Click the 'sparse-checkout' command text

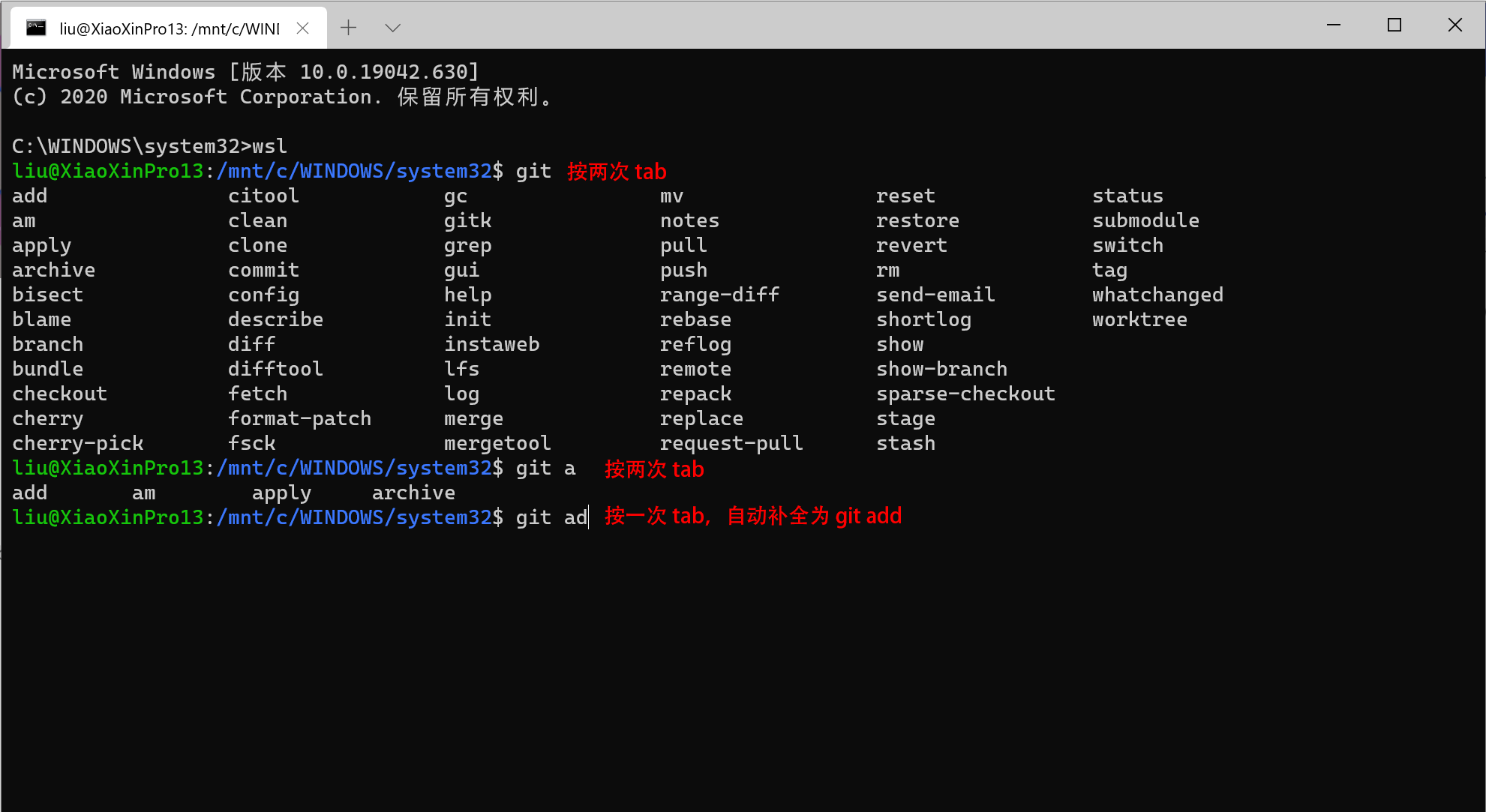click(x=966, y=394)
